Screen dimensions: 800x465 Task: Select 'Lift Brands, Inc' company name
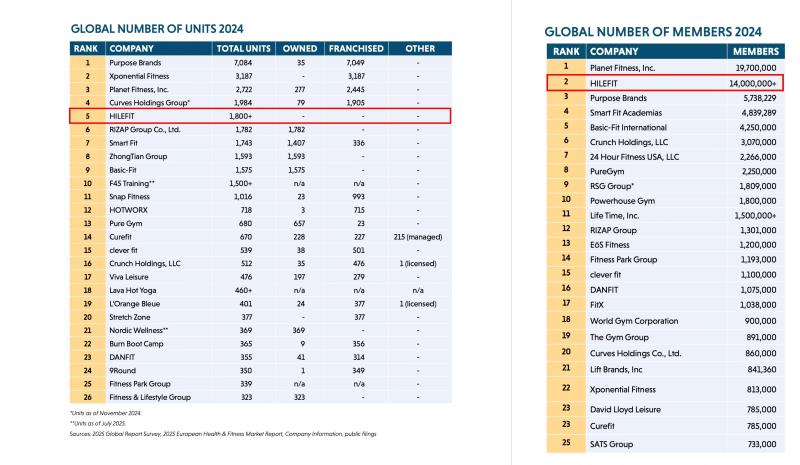point(616,370)
